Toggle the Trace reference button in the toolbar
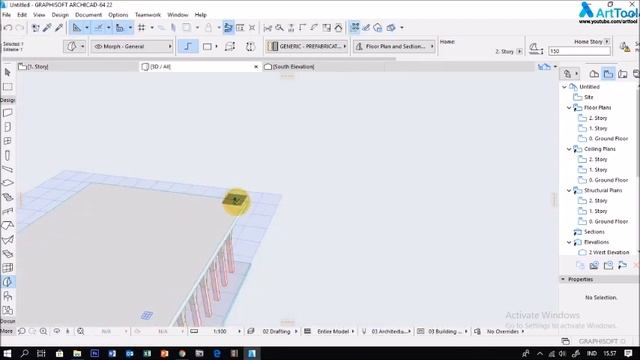Viewport: 640px width, 360px height. [x=187, y=28]
